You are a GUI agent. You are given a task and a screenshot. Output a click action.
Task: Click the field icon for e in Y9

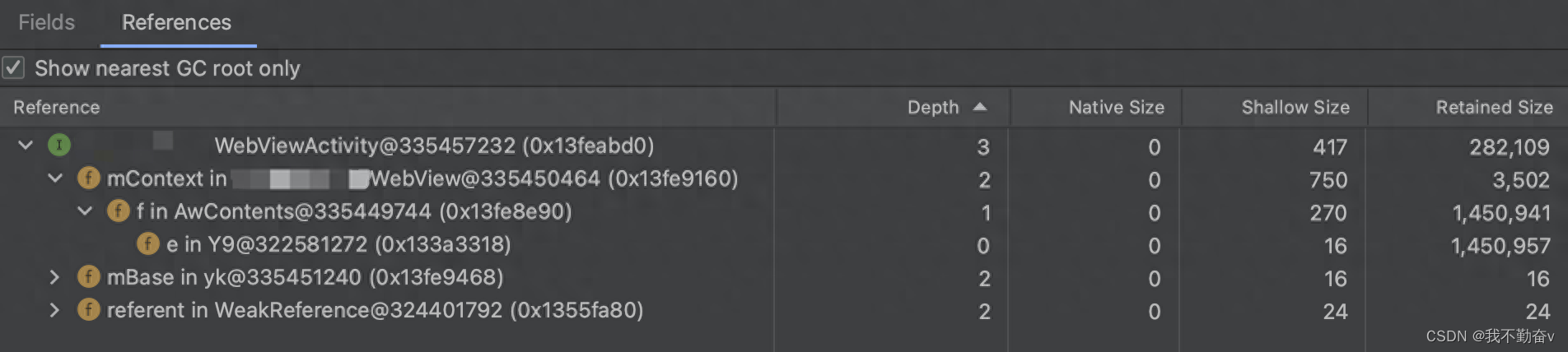147,243
